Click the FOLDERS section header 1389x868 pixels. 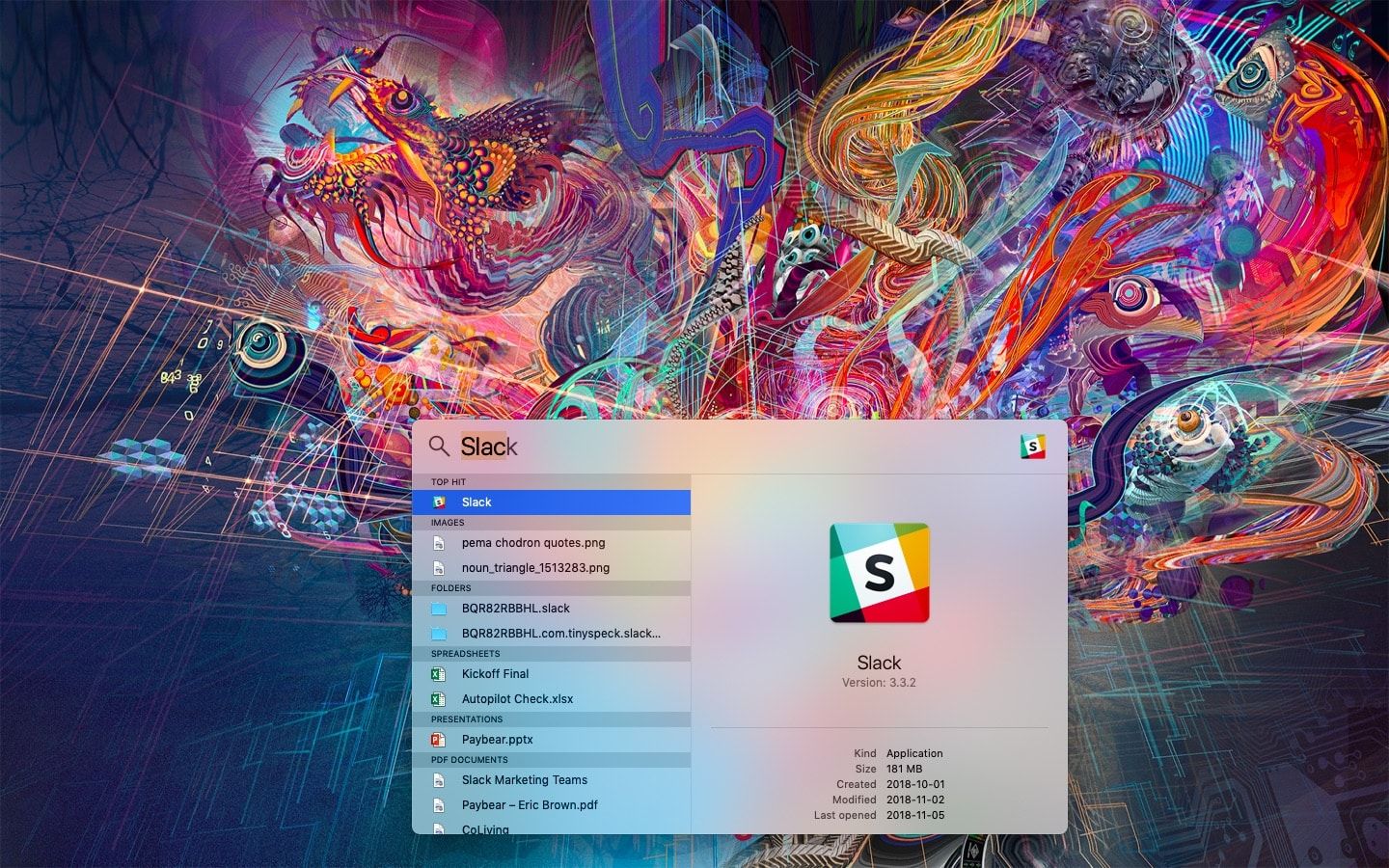(551, 588)
